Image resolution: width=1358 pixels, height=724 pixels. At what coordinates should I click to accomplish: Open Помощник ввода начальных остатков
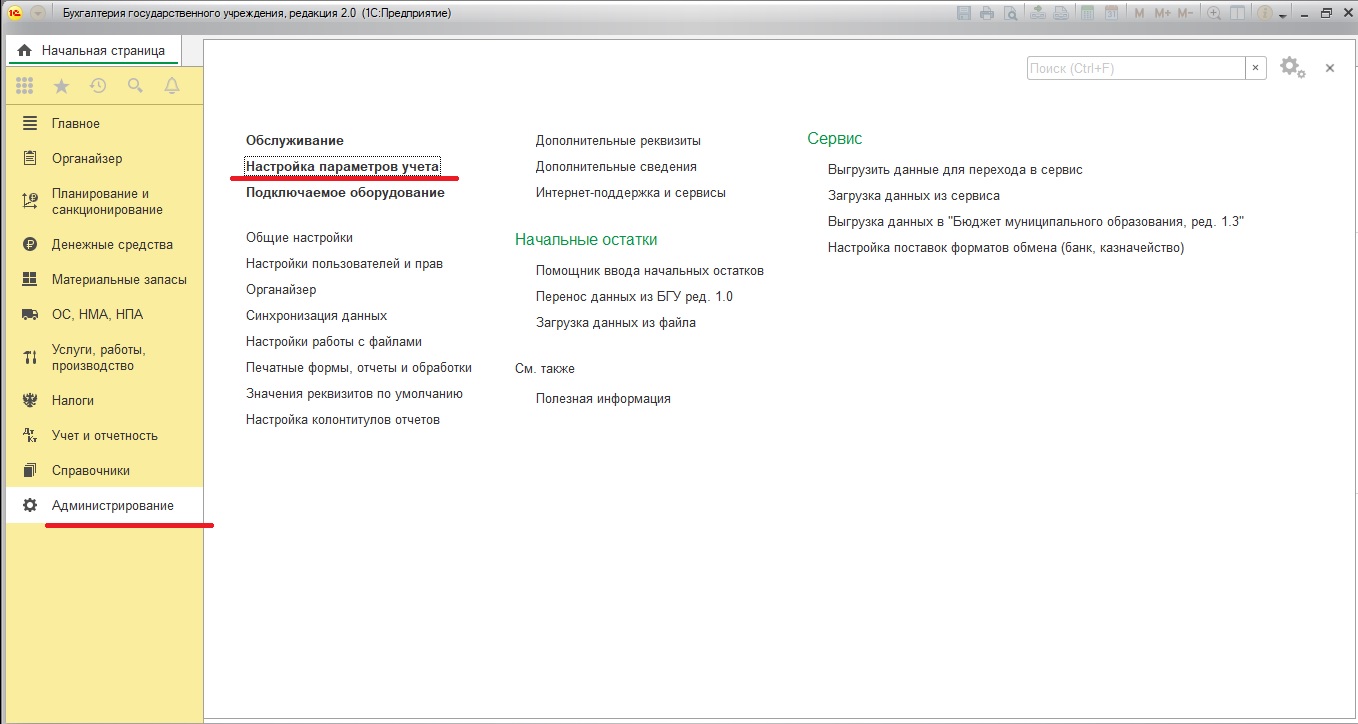coord(649,270)
